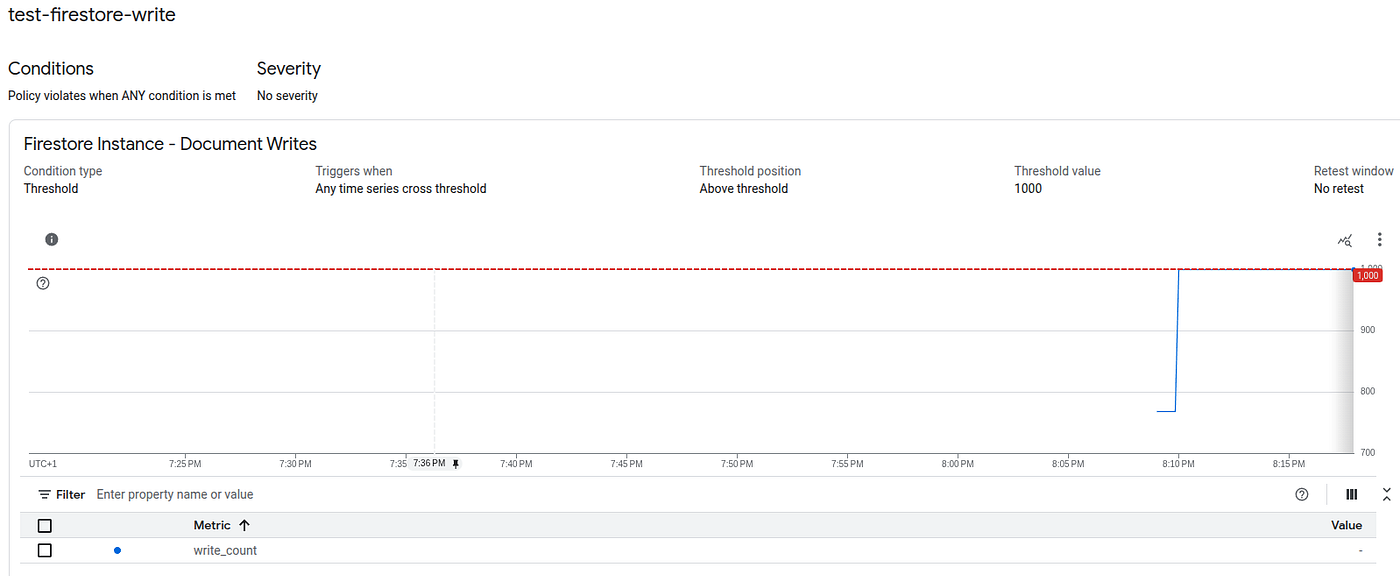Open chart in Metrics Explorer icon
Screen dimensions: 1400x576
(1346, 240)
